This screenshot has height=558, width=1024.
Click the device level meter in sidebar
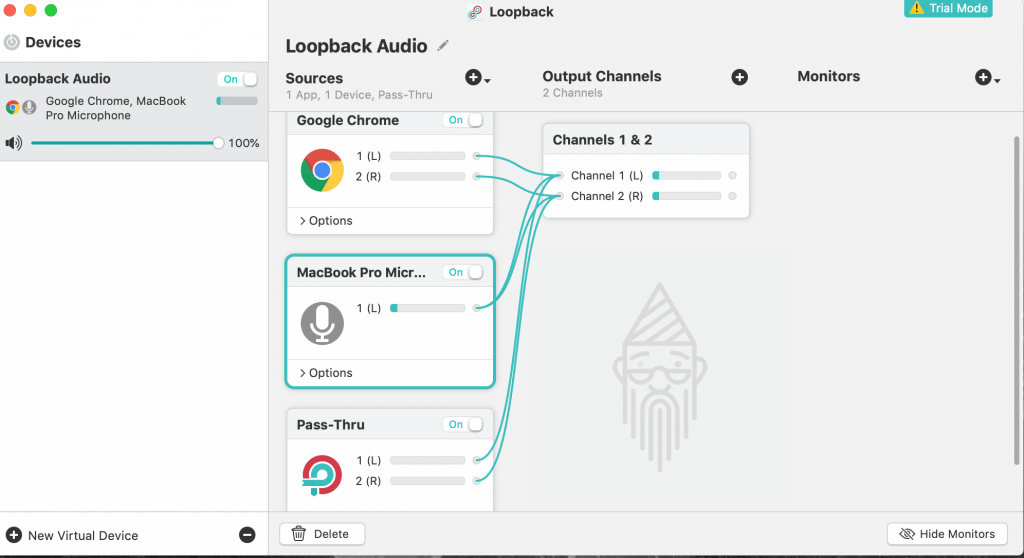click(x=237, y=101)
